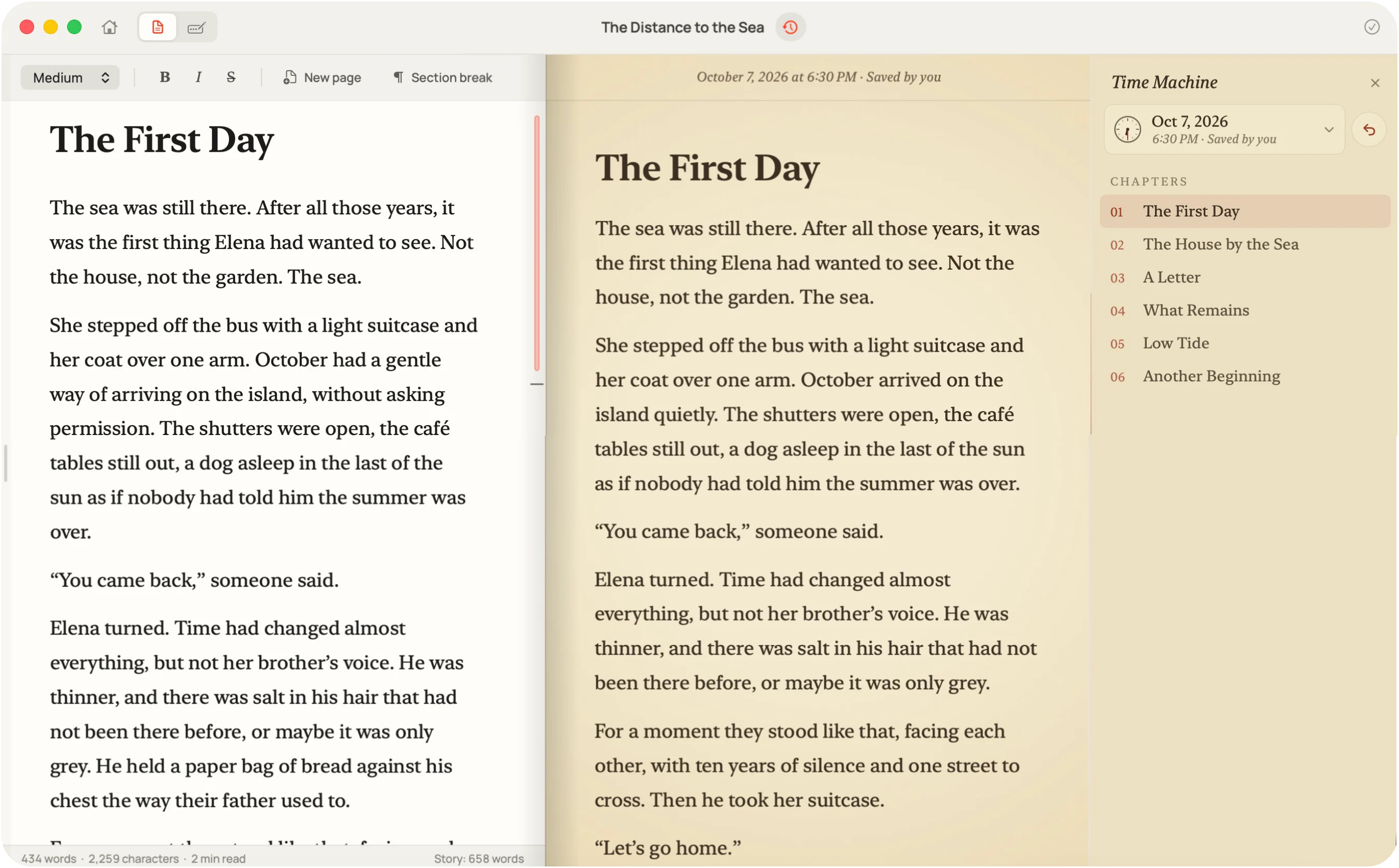Screen dimensions: 1399x868
Task: Open chapter 04 What Remains
Action: click(x=1244, y=311)
